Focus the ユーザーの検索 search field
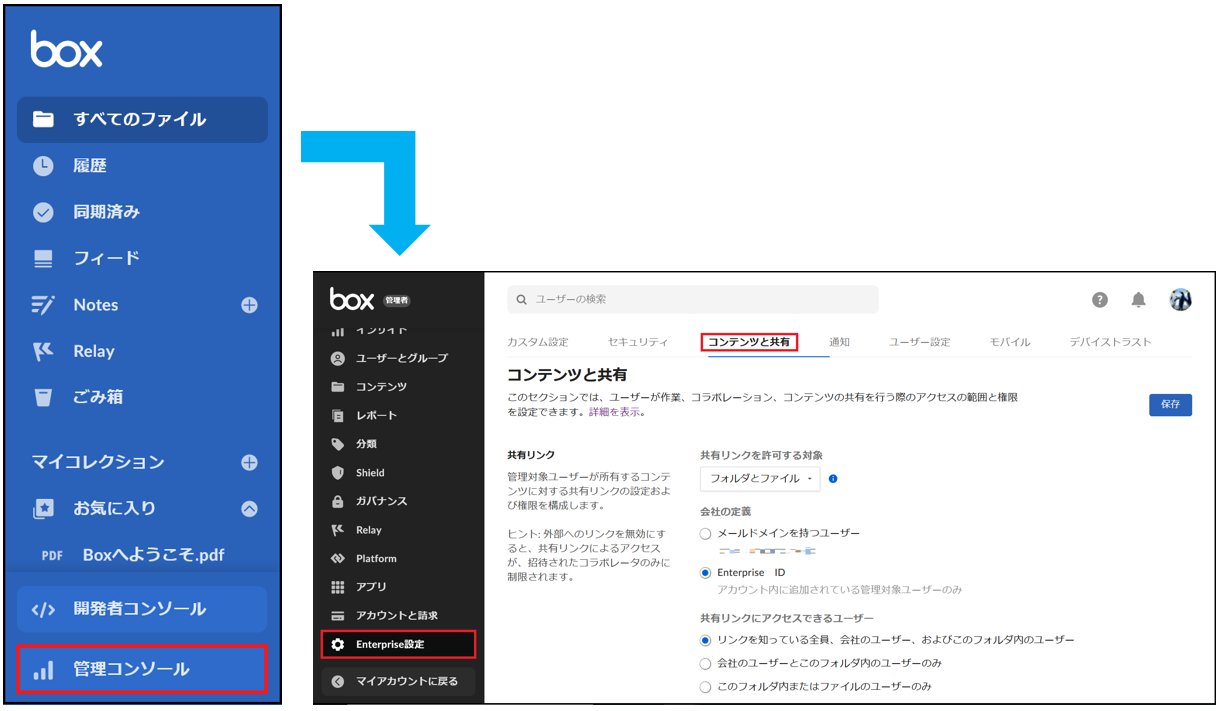1222x711 pixels. (693, 299)
